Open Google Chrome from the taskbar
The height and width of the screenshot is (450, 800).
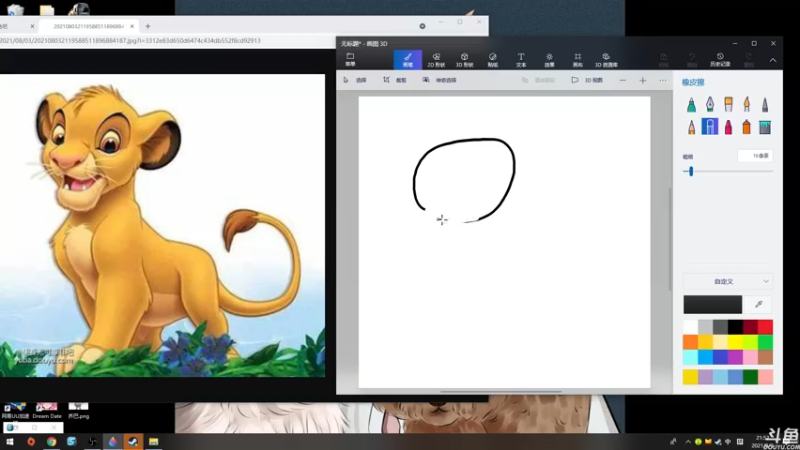coord(51,442)
